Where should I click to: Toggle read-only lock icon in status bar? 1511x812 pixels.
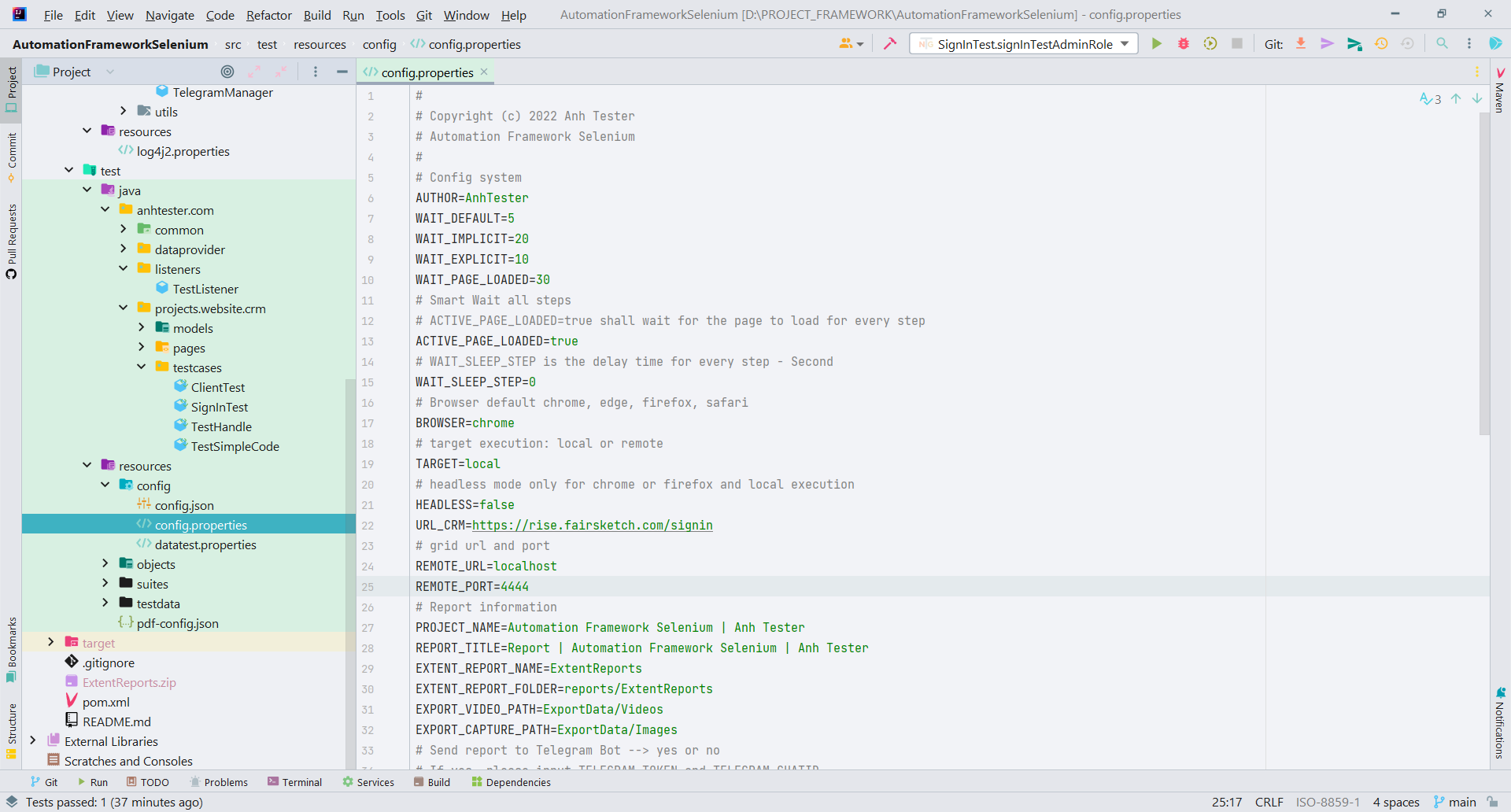(1492, 802)
